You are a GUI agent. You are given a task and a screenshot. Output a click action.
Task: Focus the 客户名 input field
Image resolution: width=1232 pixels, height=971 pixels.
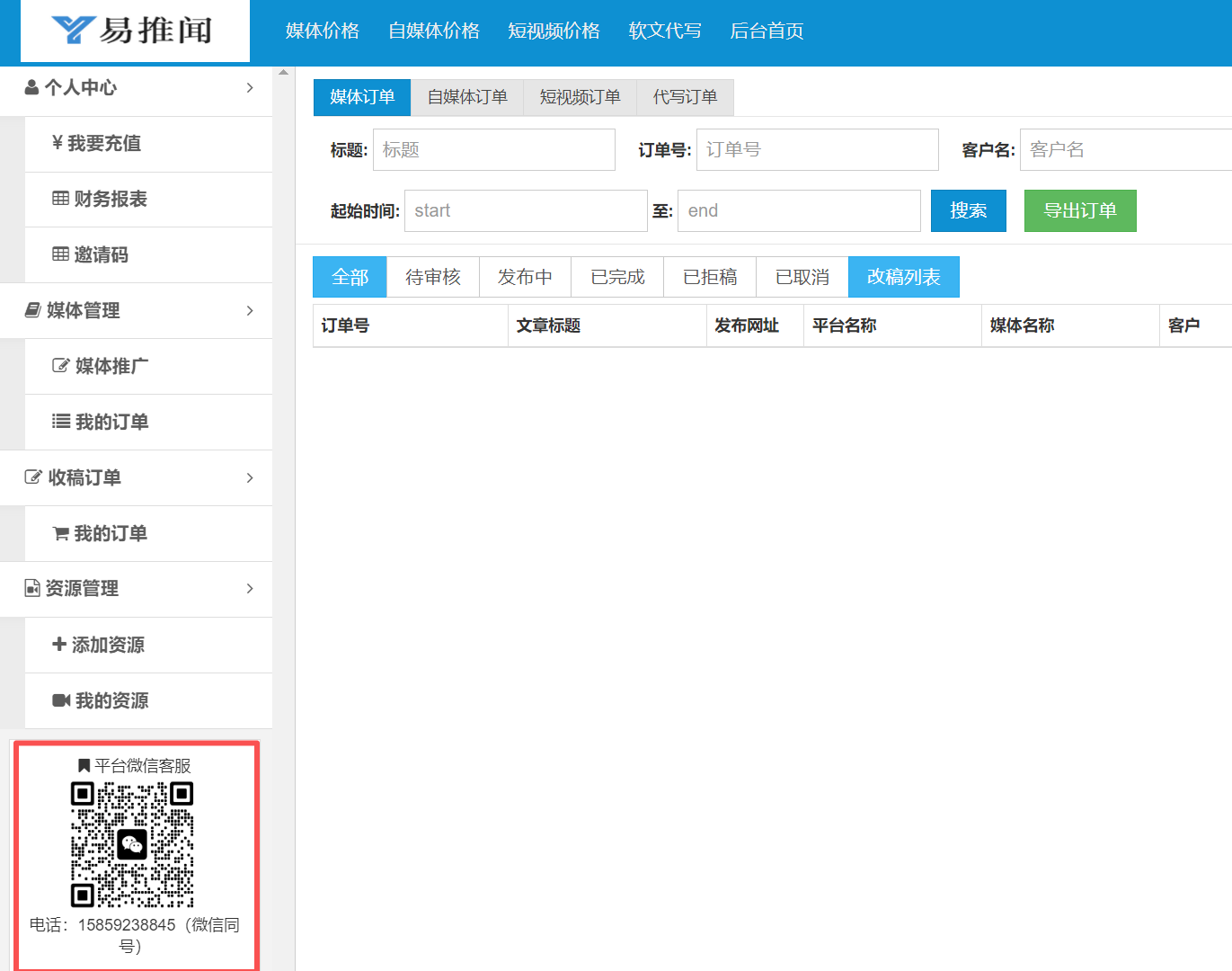[1126, 149]
